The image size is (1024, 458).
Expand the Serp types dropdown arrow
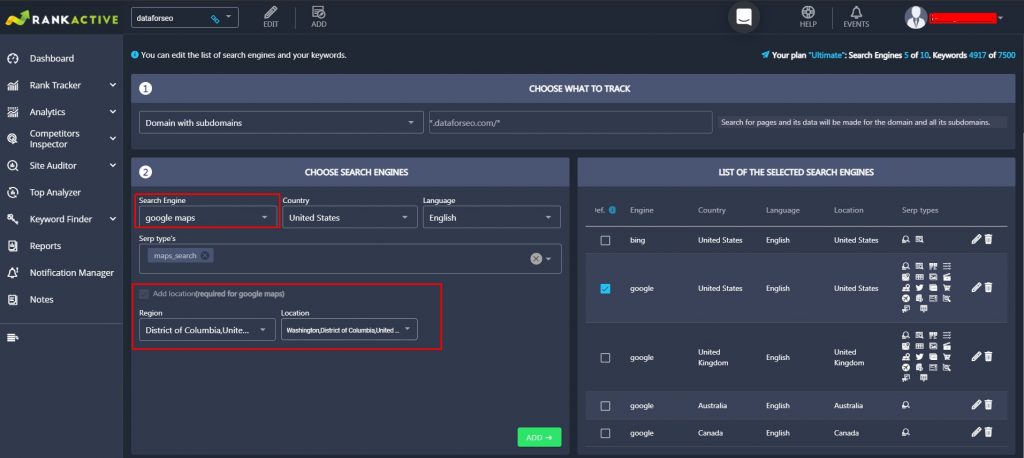pos(549,259)
